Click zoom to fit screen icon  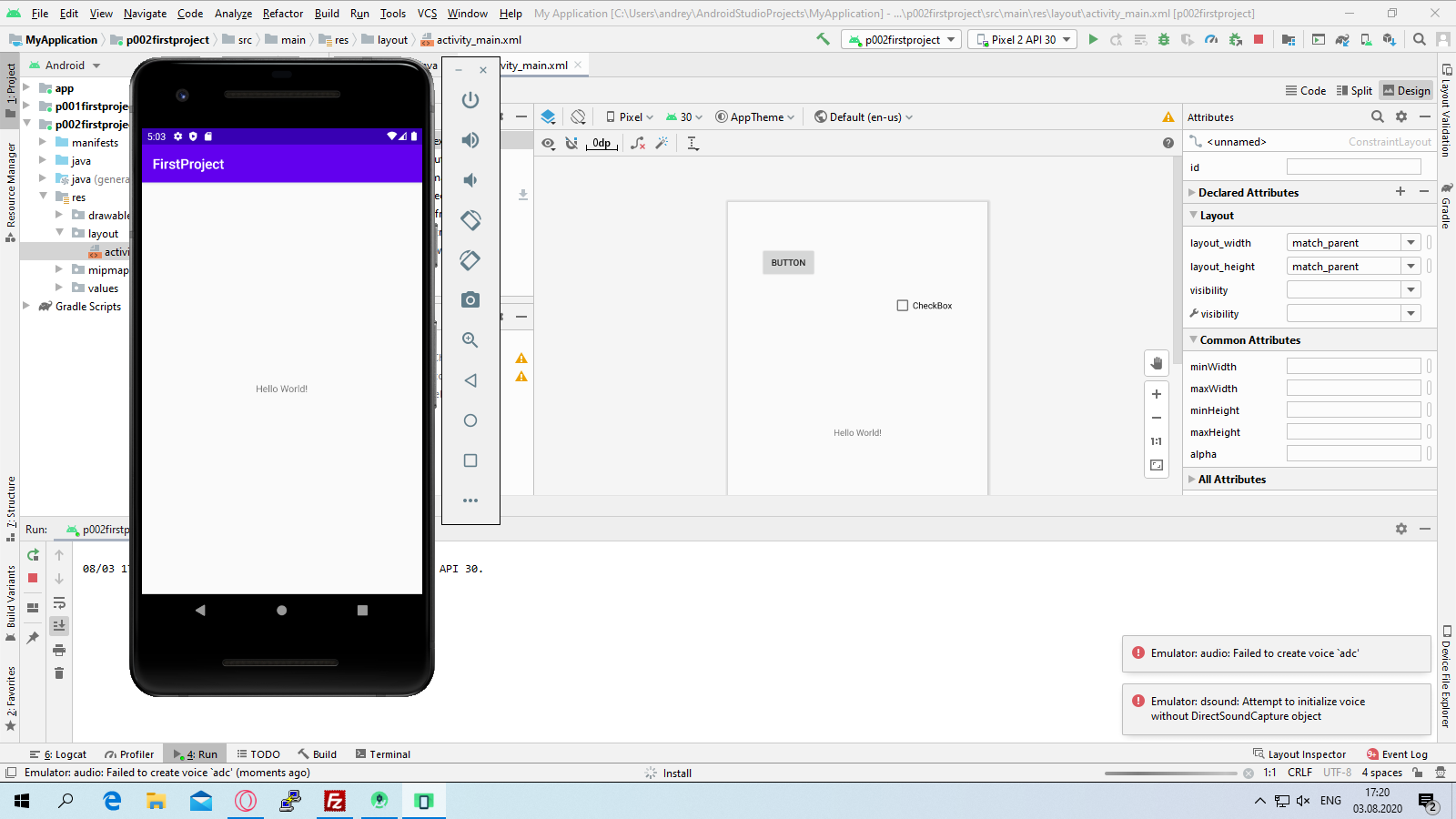[1157, 465]
